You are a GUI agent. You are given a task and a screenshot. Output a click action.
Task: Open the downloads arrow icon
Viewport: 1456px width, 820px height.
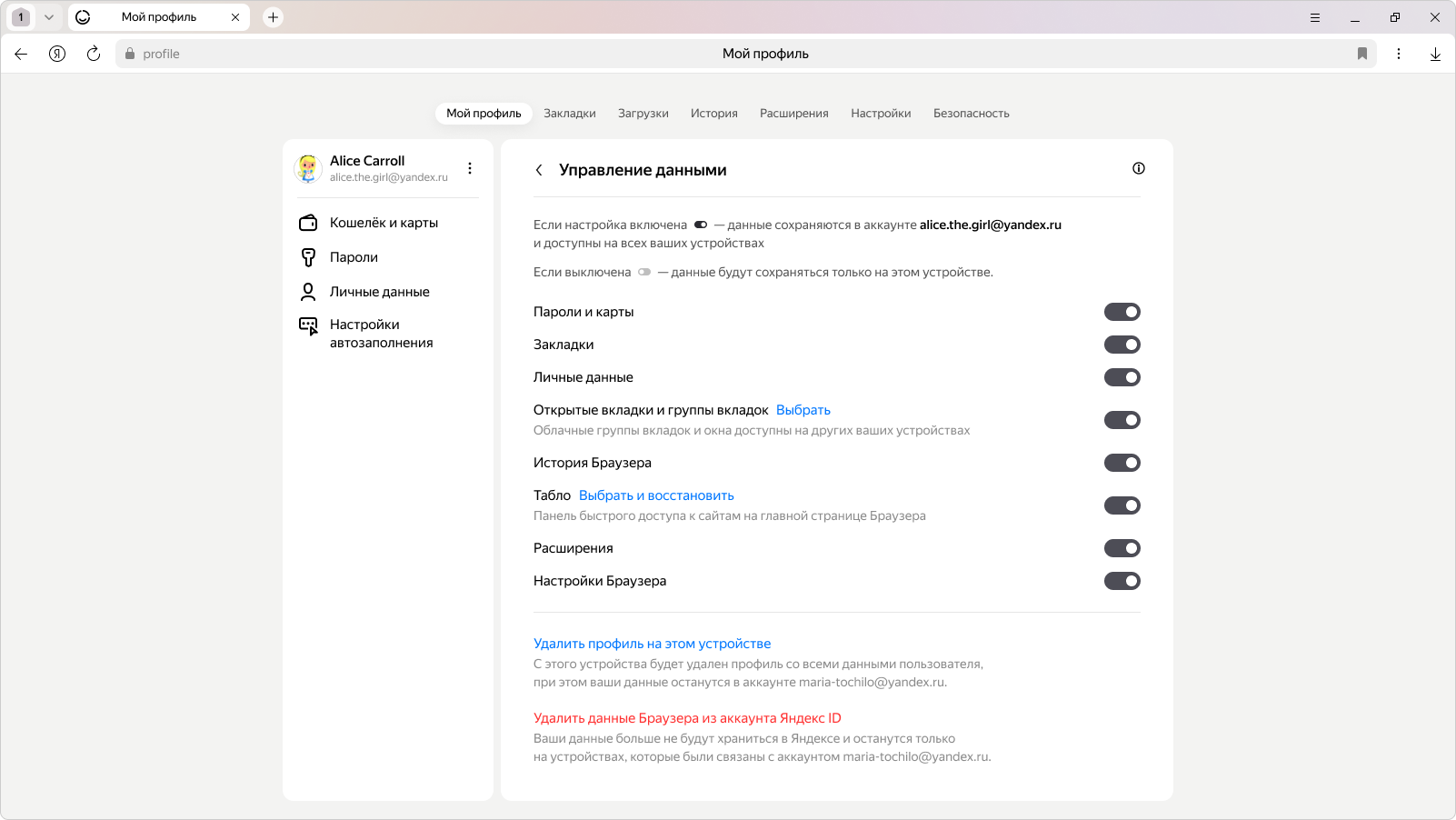tap(1435, 54)
